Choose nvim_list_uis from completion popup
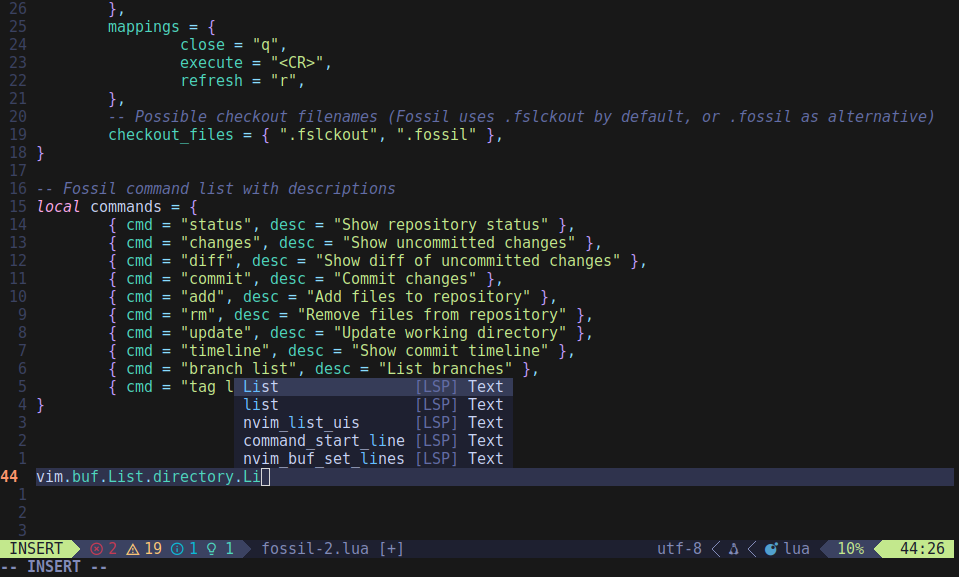 [x=301, y=423]
